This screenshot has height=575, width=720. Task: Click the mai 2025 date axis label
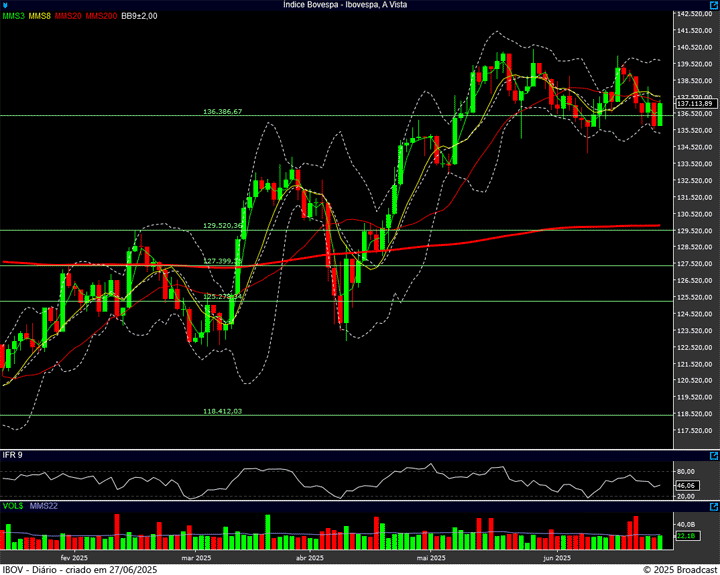[x=431, y=558]
